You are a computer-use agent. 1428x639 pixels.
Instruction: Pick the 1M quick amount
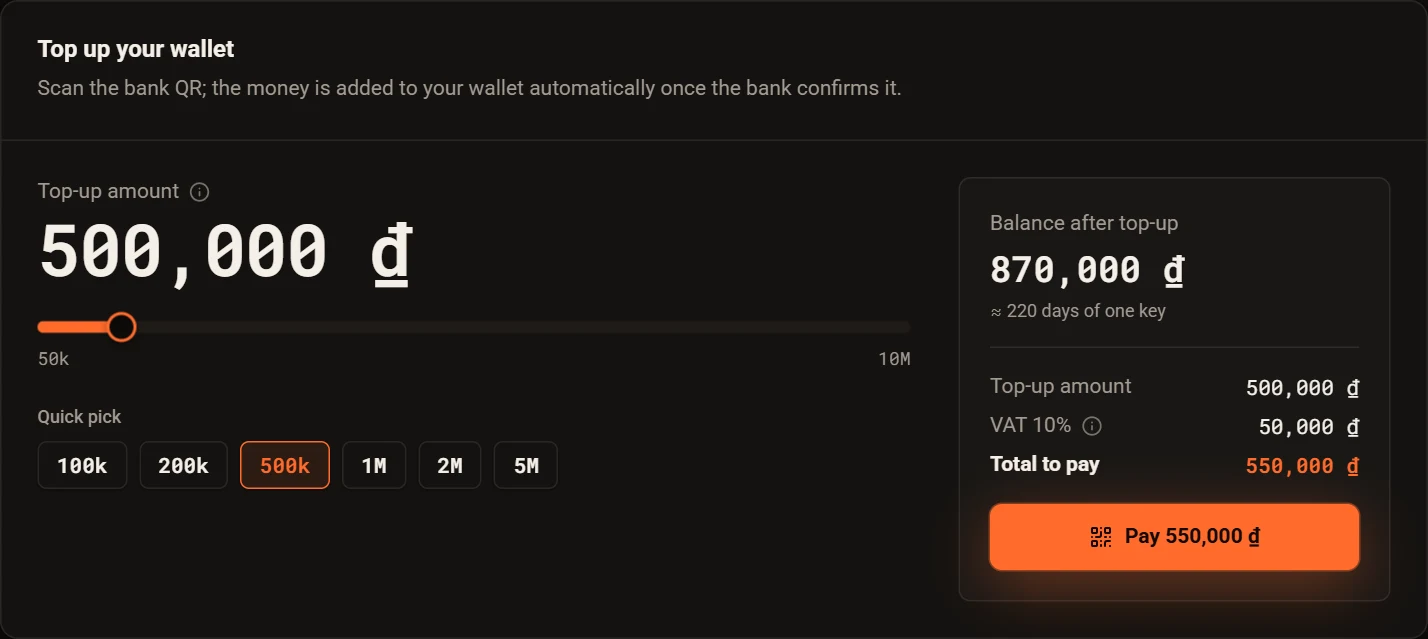point(374,465)
